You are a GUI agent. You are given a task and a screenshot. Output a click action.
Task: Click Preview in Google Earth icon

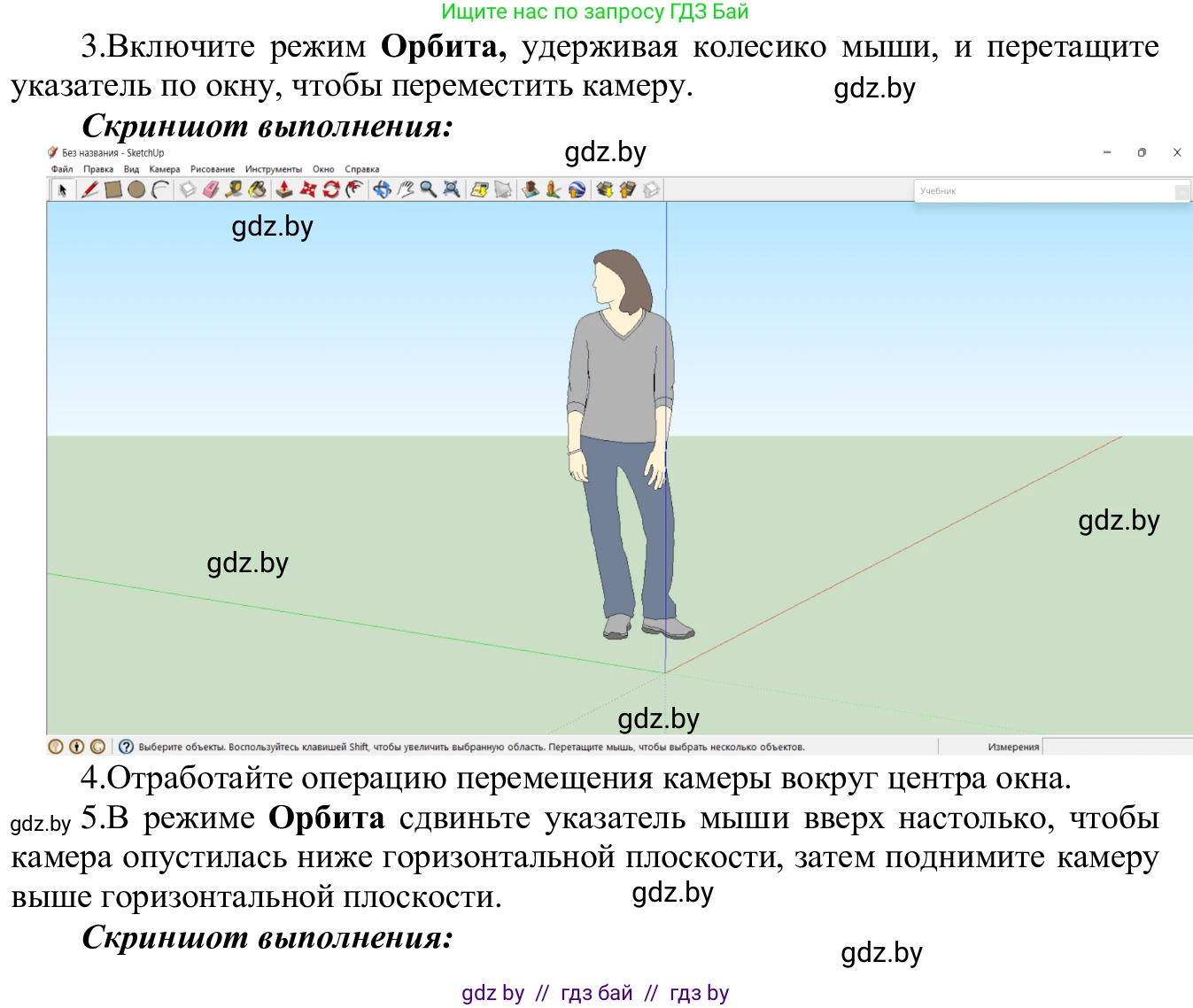[577, 190]
